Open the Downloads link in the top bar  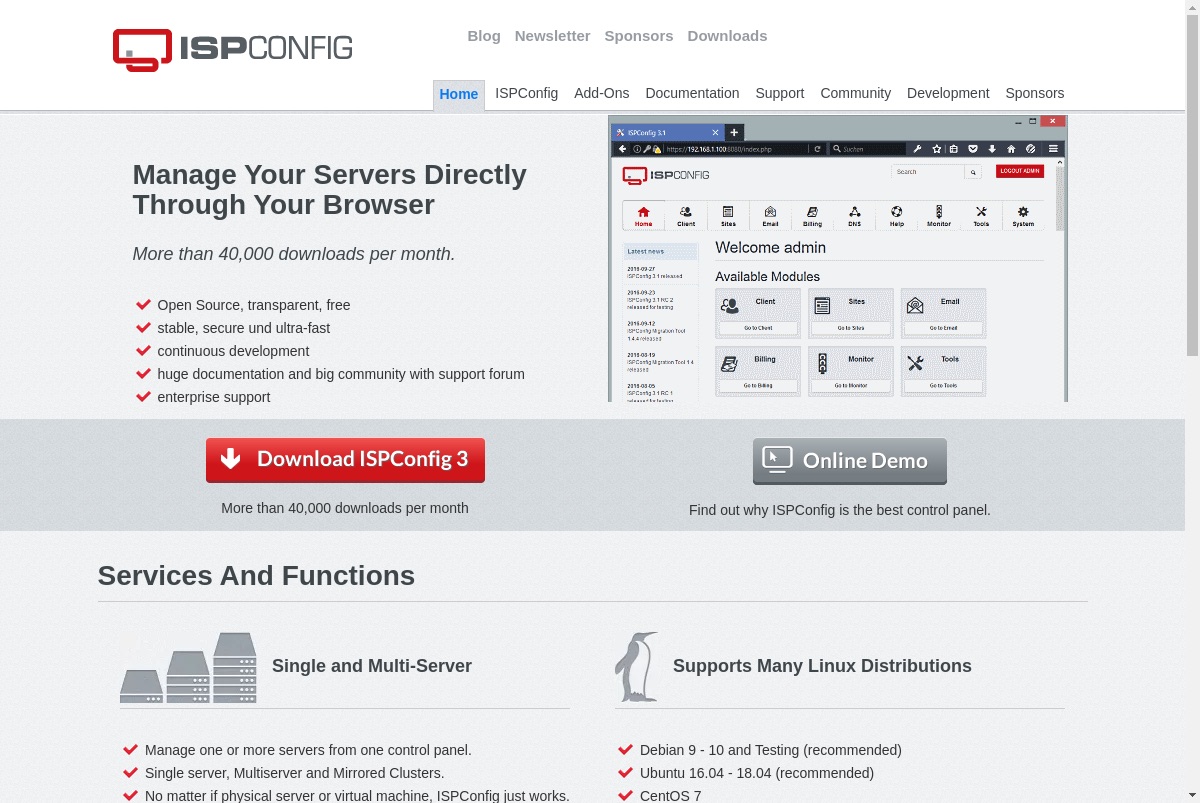click(727, 36)
